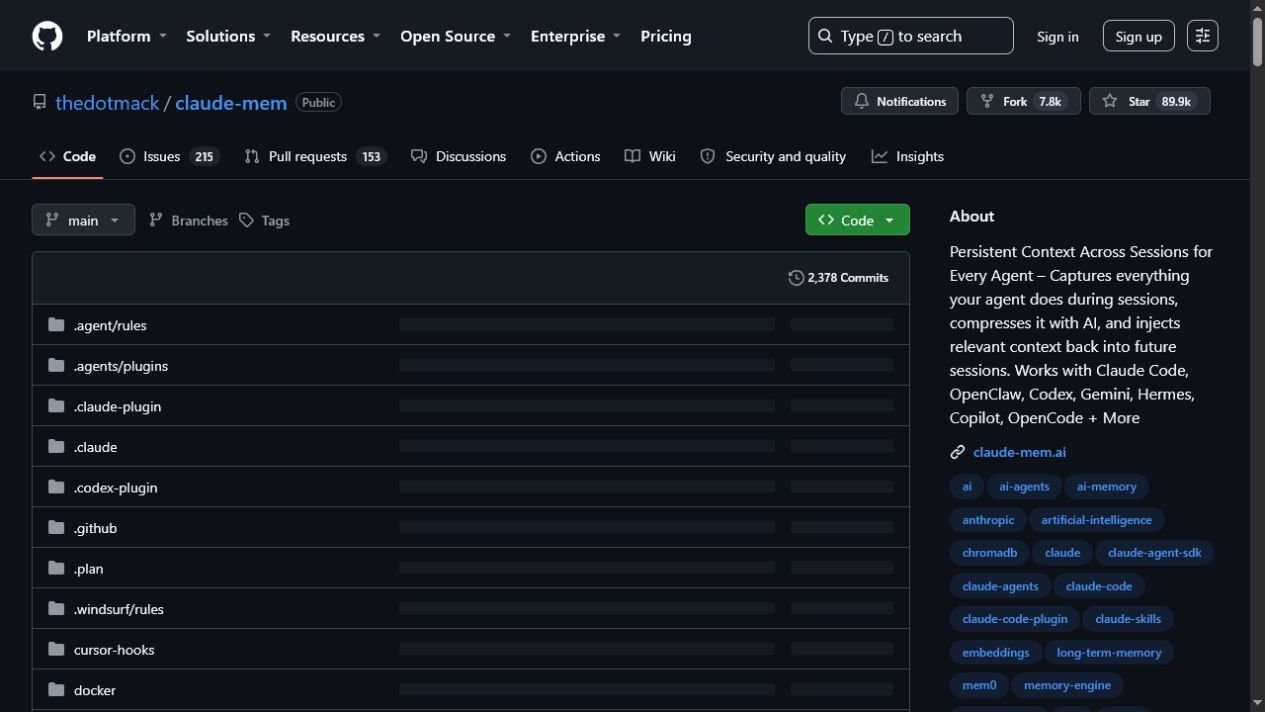
Task: Expand the Enterprise menu
Action: point(575,36)
